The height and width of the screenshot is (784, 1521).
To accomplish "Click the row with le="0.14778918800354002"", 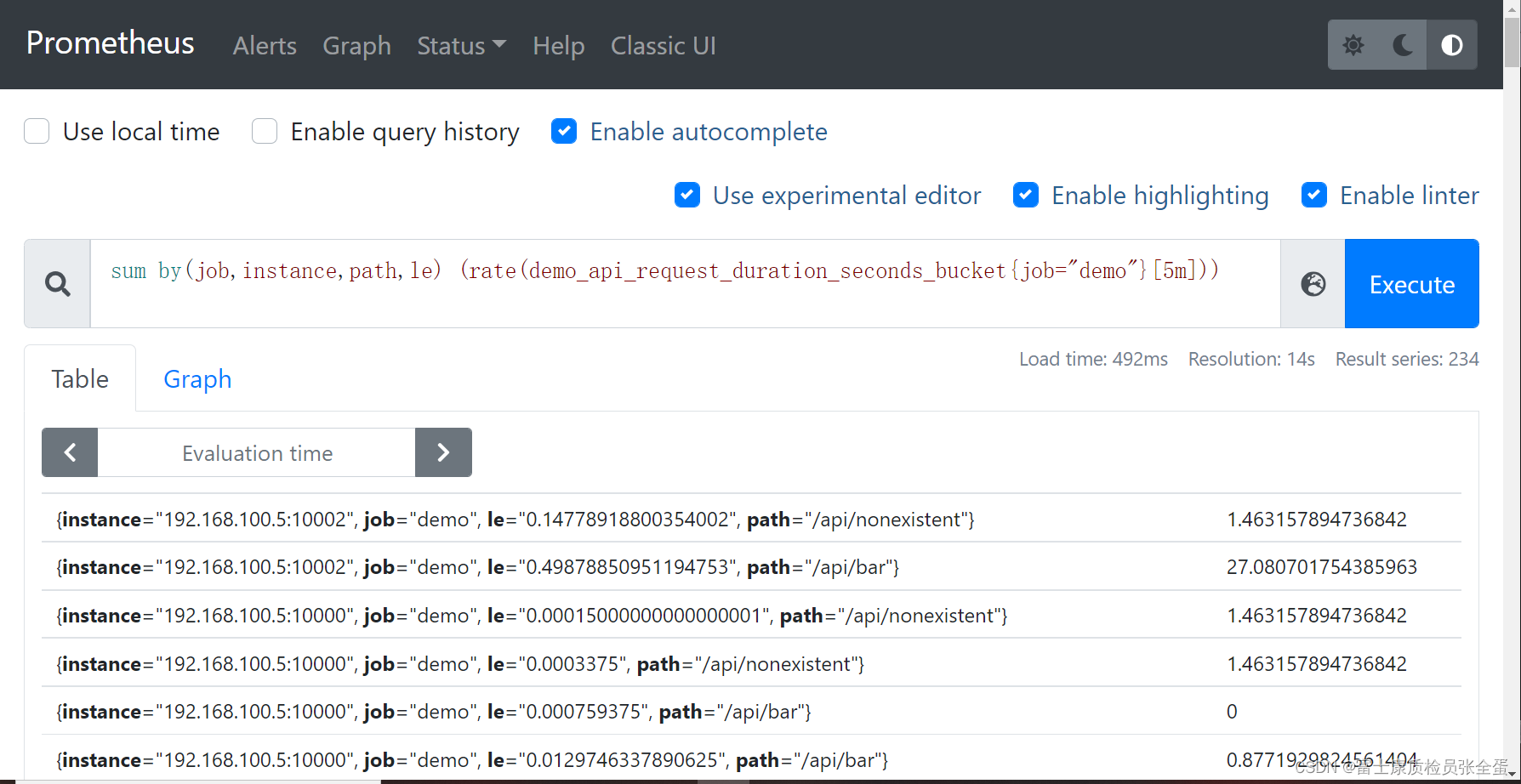I will point(751,519).
